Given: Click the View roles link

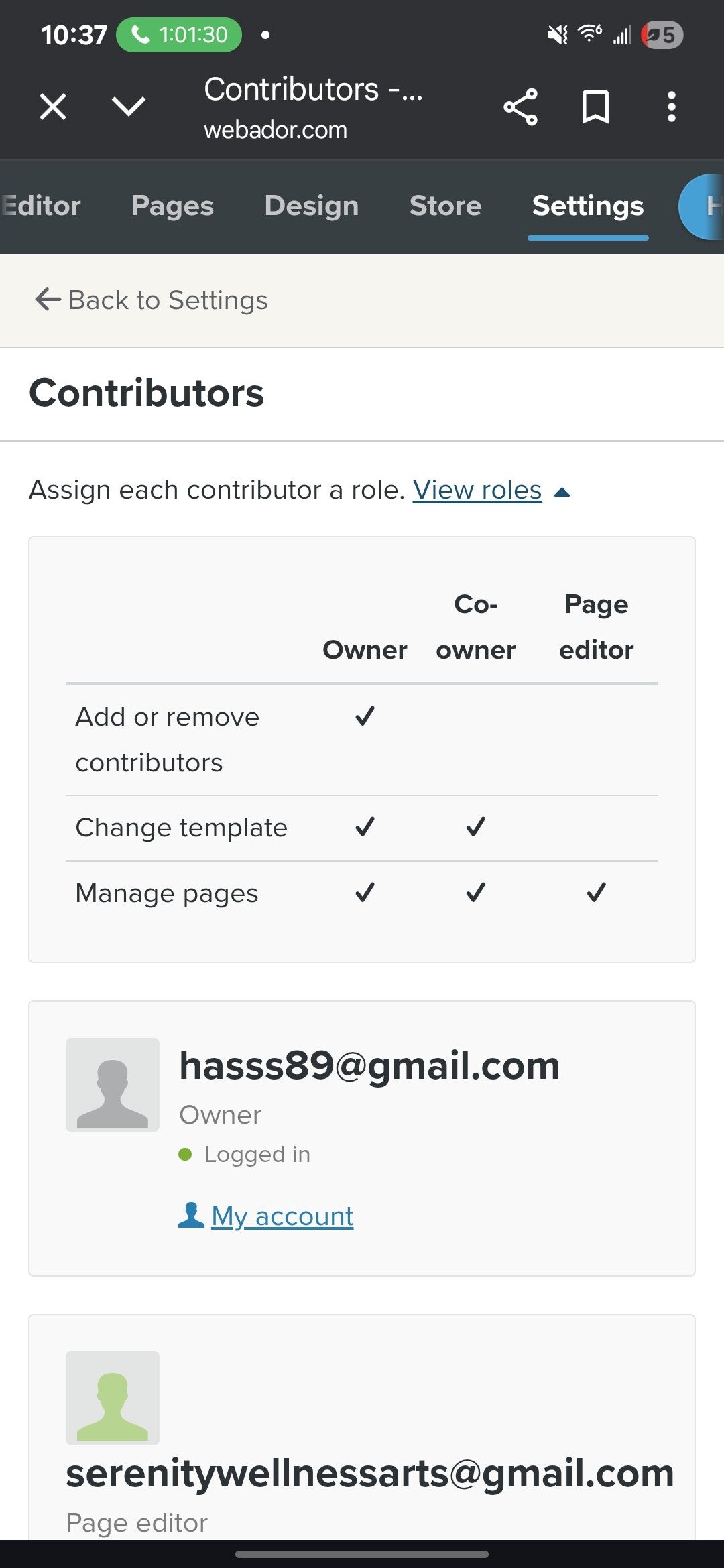Looking at the screenshot, I should 477,490.
